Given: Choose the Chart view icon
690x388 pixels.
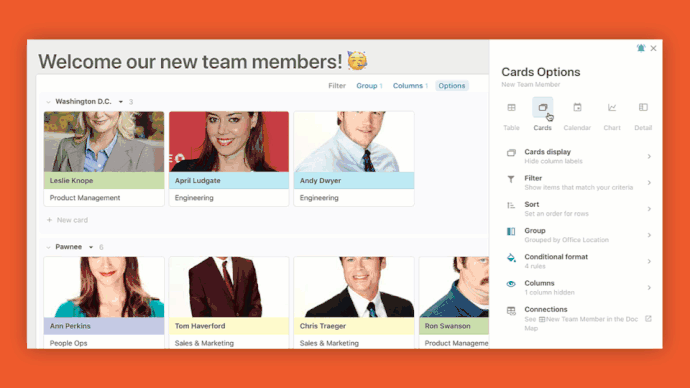Looking at the screenshot, I should click(x=612, y=107).
